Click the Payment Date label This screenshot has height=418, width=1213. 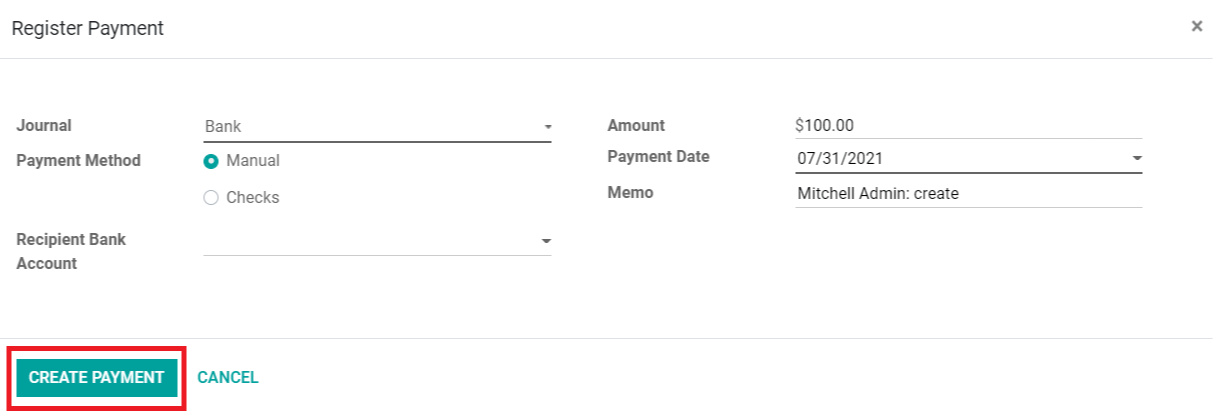pos(658,157)
